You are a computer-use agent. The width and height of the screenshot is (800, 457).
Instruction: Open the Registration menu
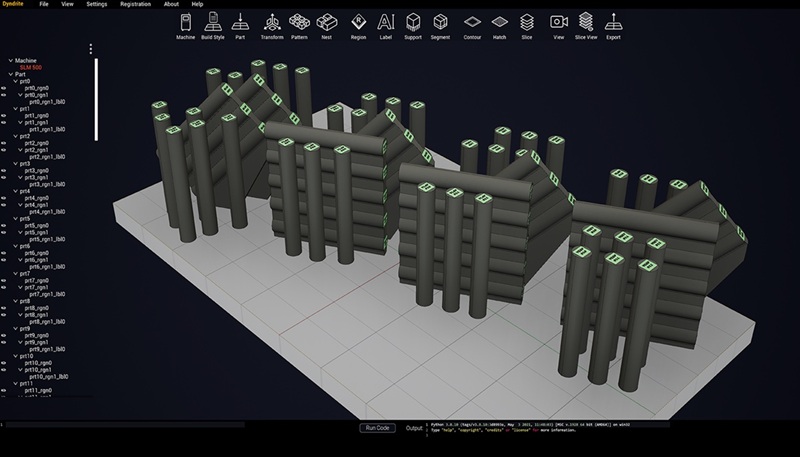135,4
